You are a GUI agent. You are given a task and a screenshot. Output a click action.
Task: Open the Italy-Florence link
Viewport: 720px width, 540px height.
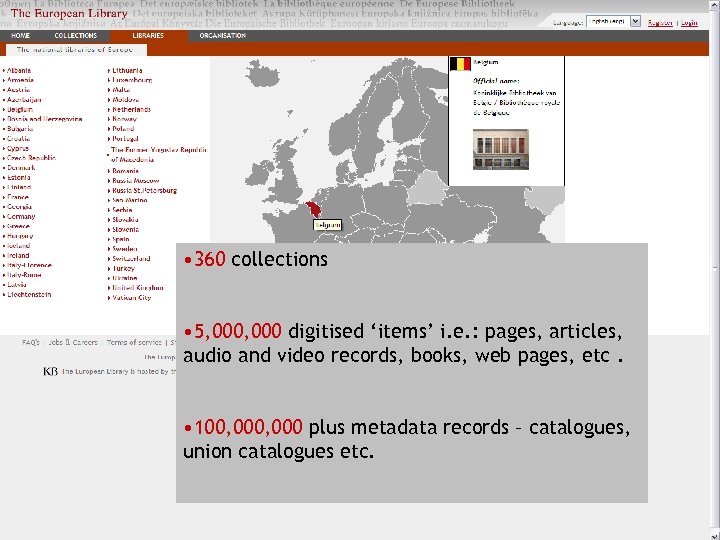[x=29, y=265]
